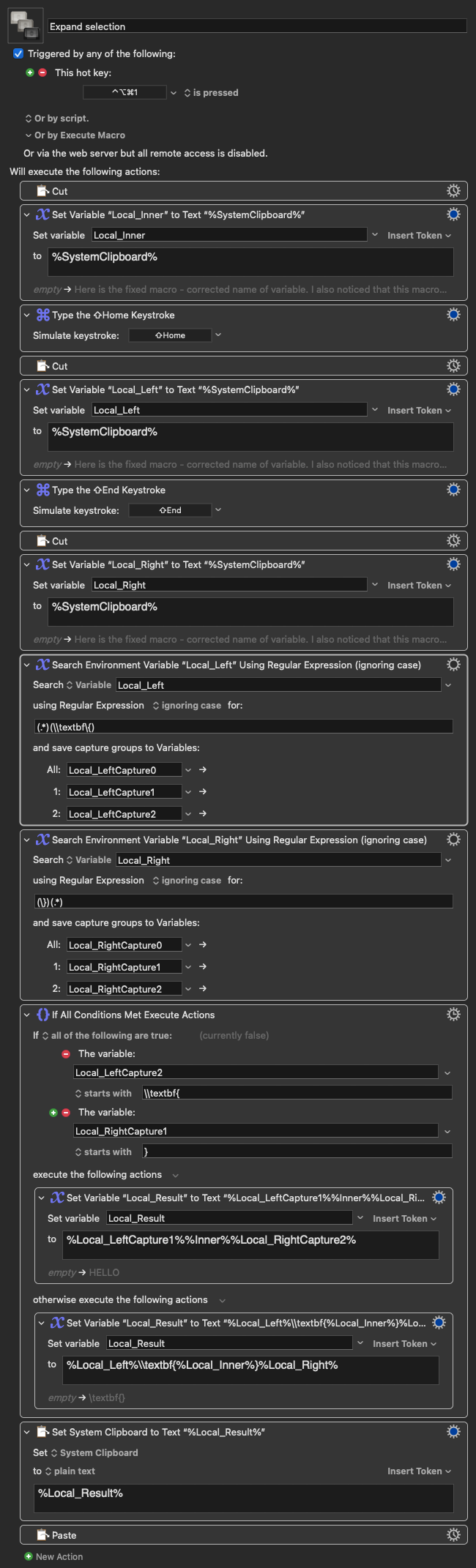Screen dimensions: 476x1568
Task: Open the hot key ⌃⌥⌘1 dropdown arrow
Action: (174, 93)
